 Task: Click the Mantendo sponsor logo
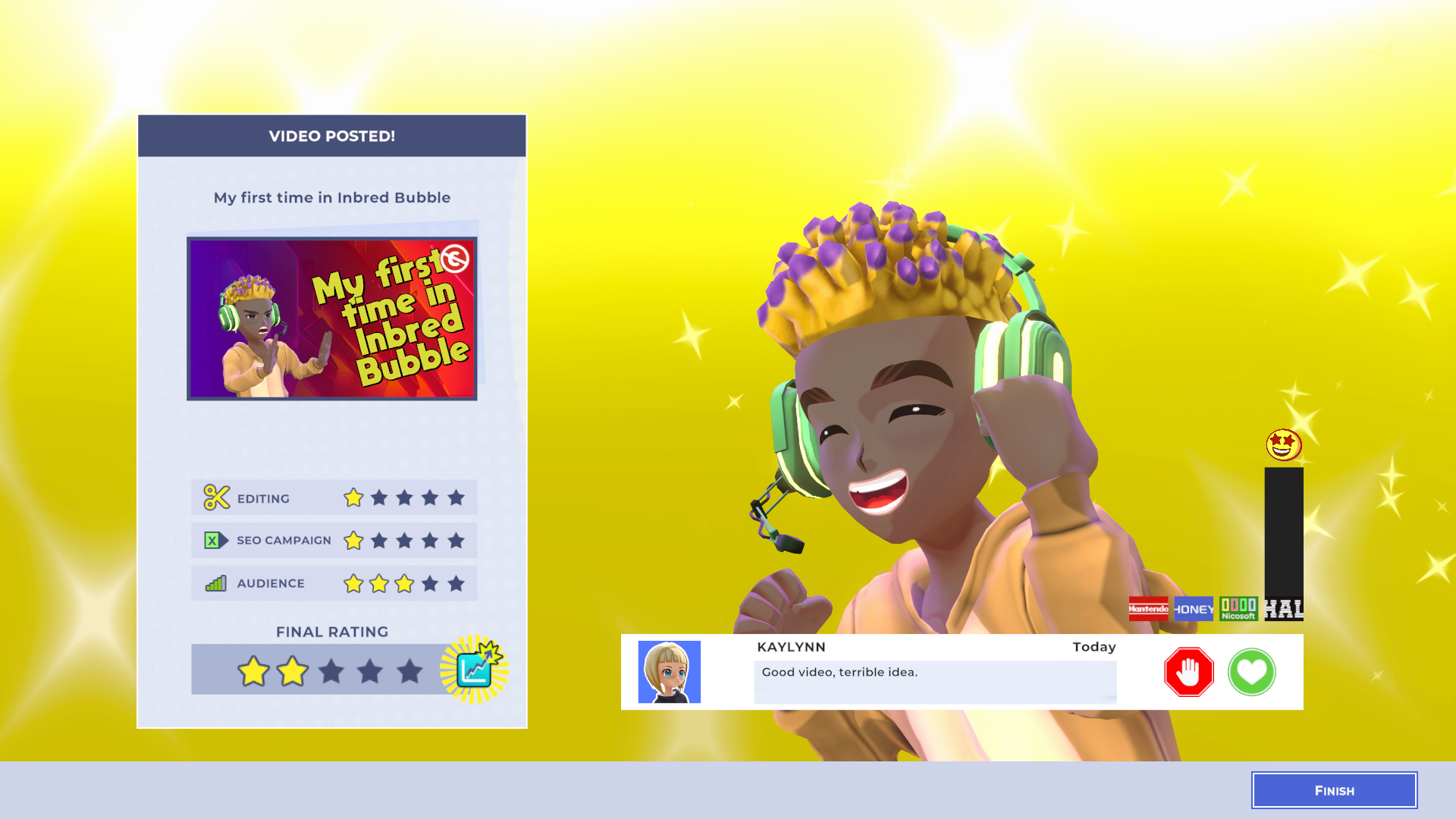(1148, 609)
